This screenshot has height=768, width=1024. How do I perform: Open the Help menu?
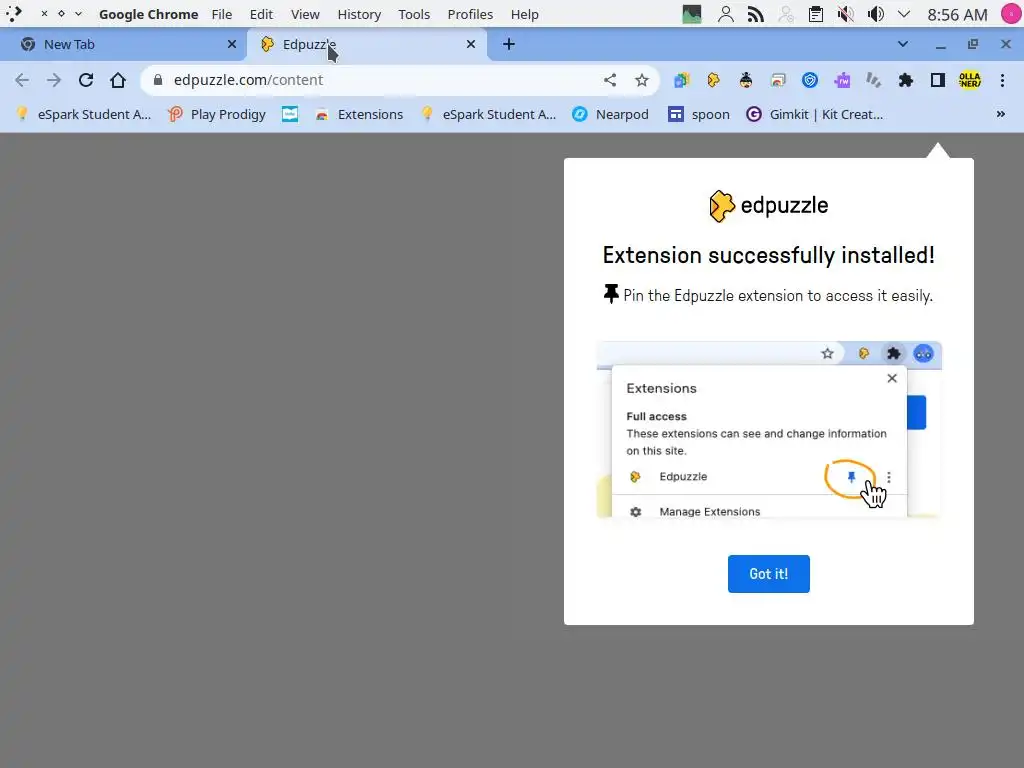pyautogui.click(x=524, y=14)
